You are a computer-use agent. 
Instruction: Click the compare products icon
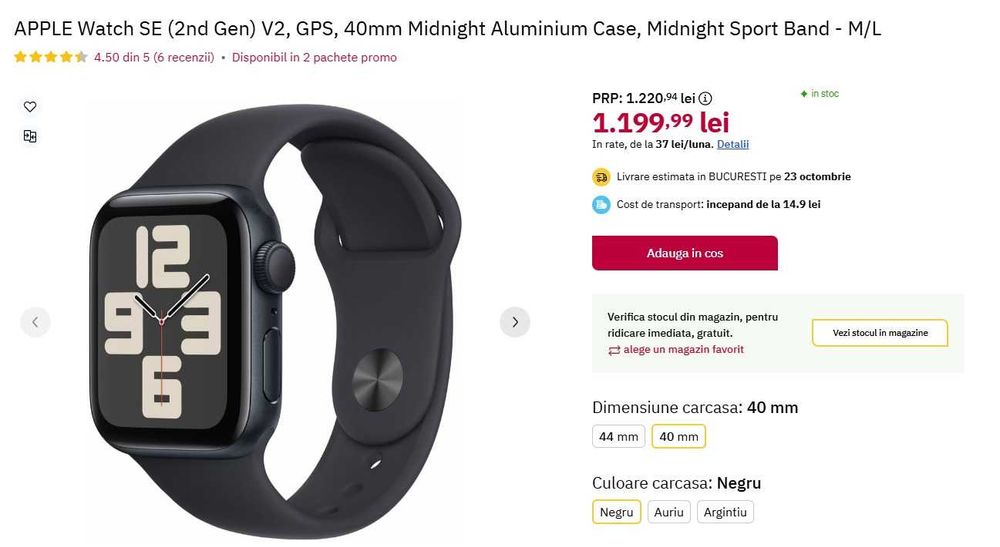point(30,136)
